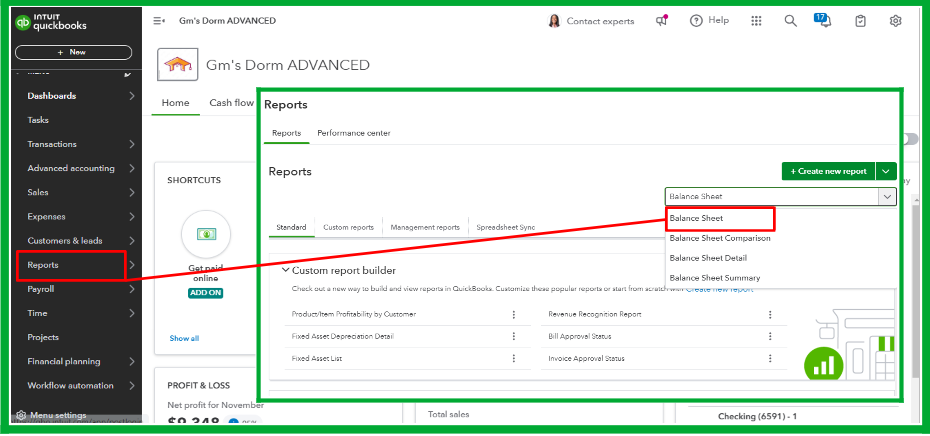
Task: Expand the Payroll submenu chevron
Action: pos(132,289)
